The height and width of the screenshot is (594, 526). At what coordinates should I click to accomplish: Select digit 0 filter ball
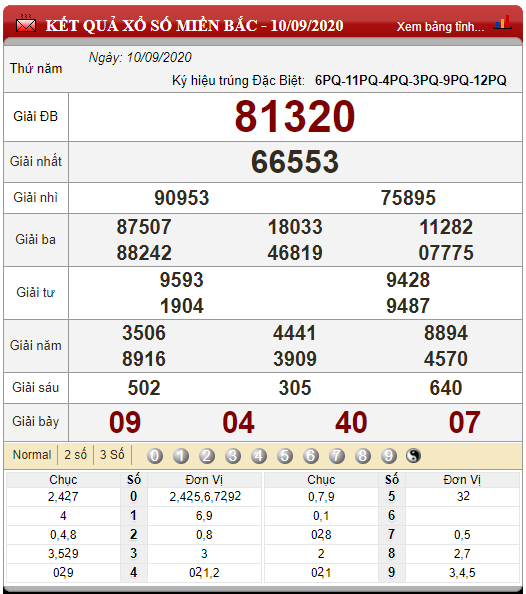(155, 456)
